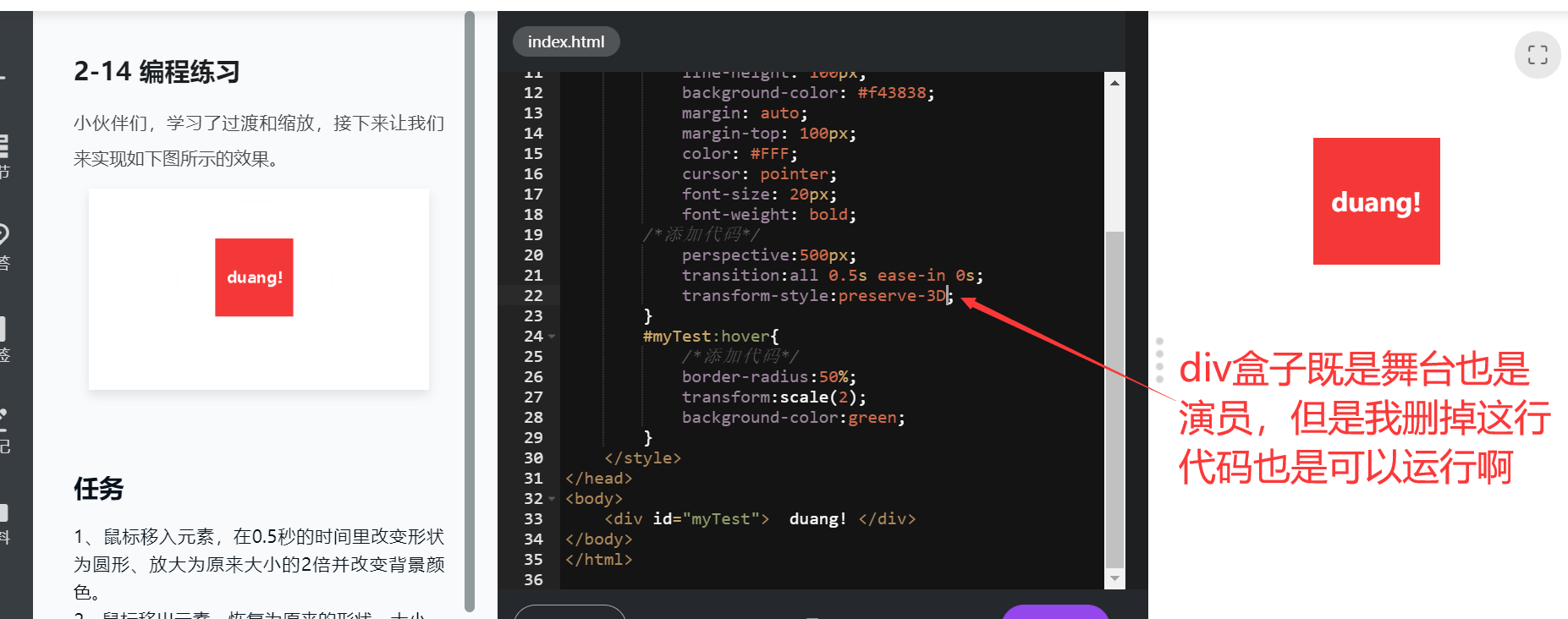Place cursor on 'transform-style:preserve-3D;' line
Screen dimensions: 1568x619
817,296
